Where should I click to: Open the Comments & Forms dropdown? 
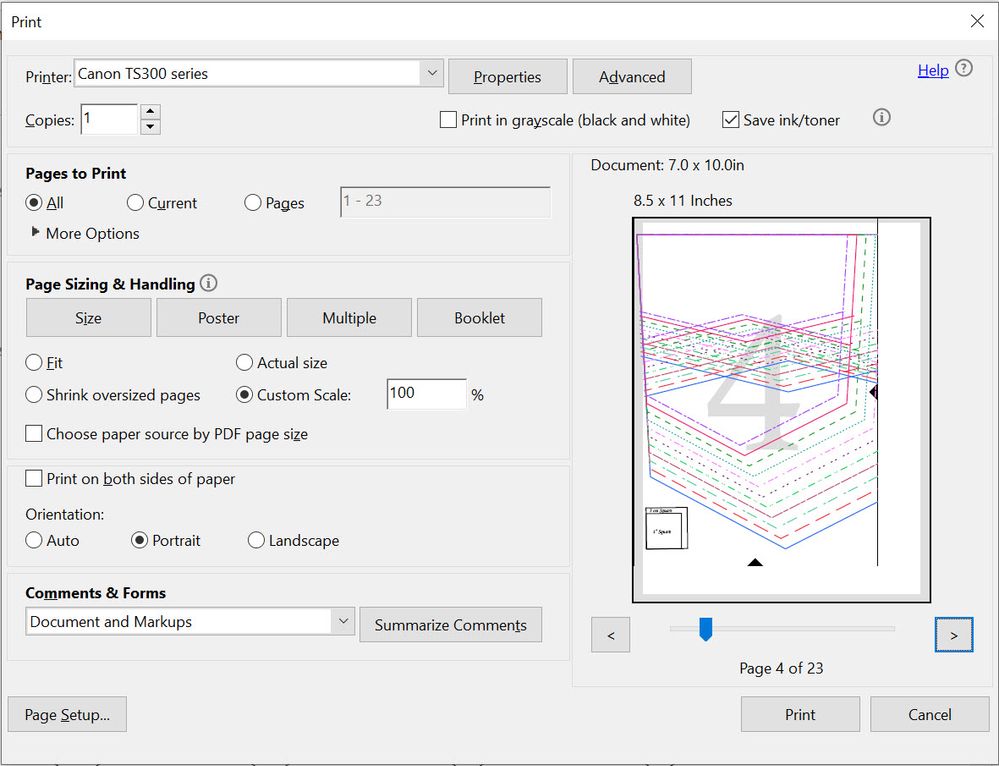[x=343, y=621]
